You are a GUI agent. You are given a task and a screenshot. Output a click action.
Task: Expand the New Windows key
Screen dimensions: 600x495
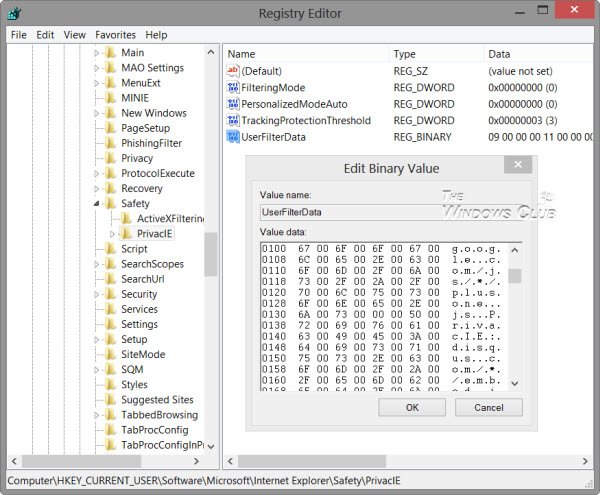pos(96,114)
